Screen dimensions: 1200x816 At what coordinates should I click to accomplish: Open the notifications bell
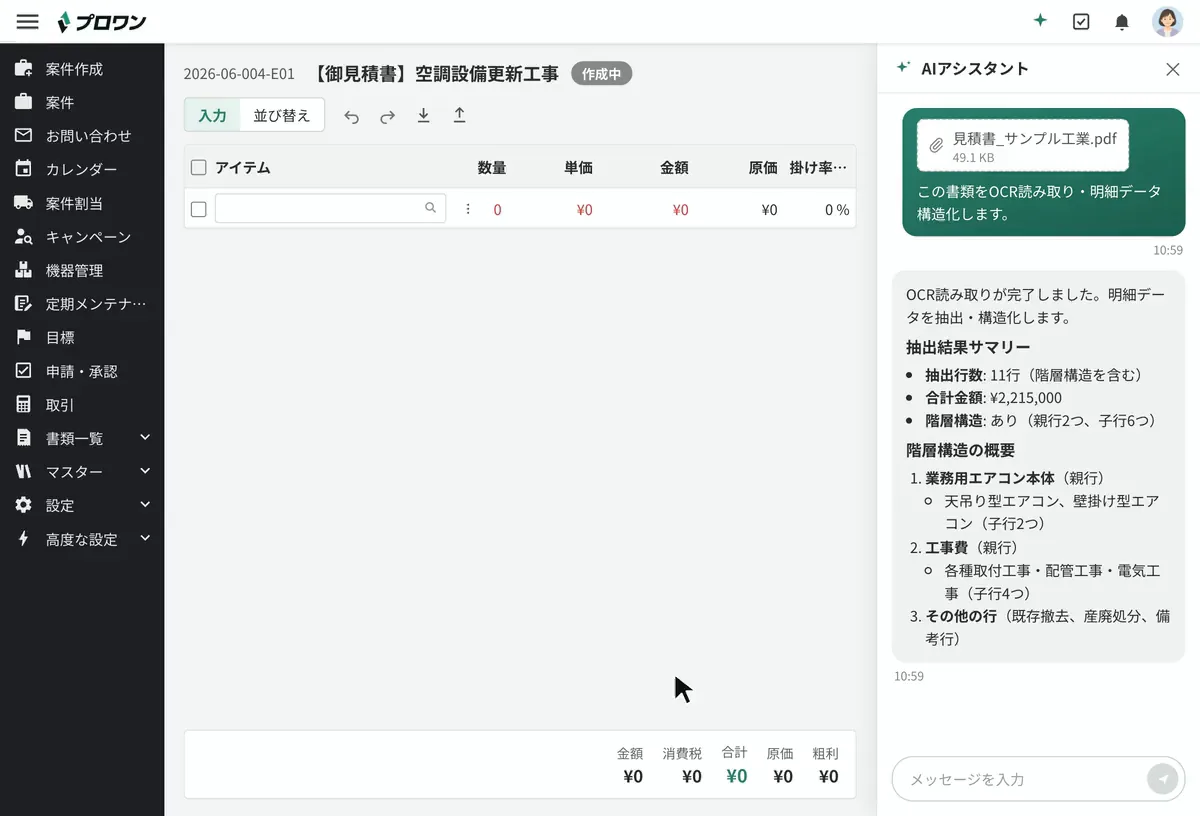[x=1122, y=21]
